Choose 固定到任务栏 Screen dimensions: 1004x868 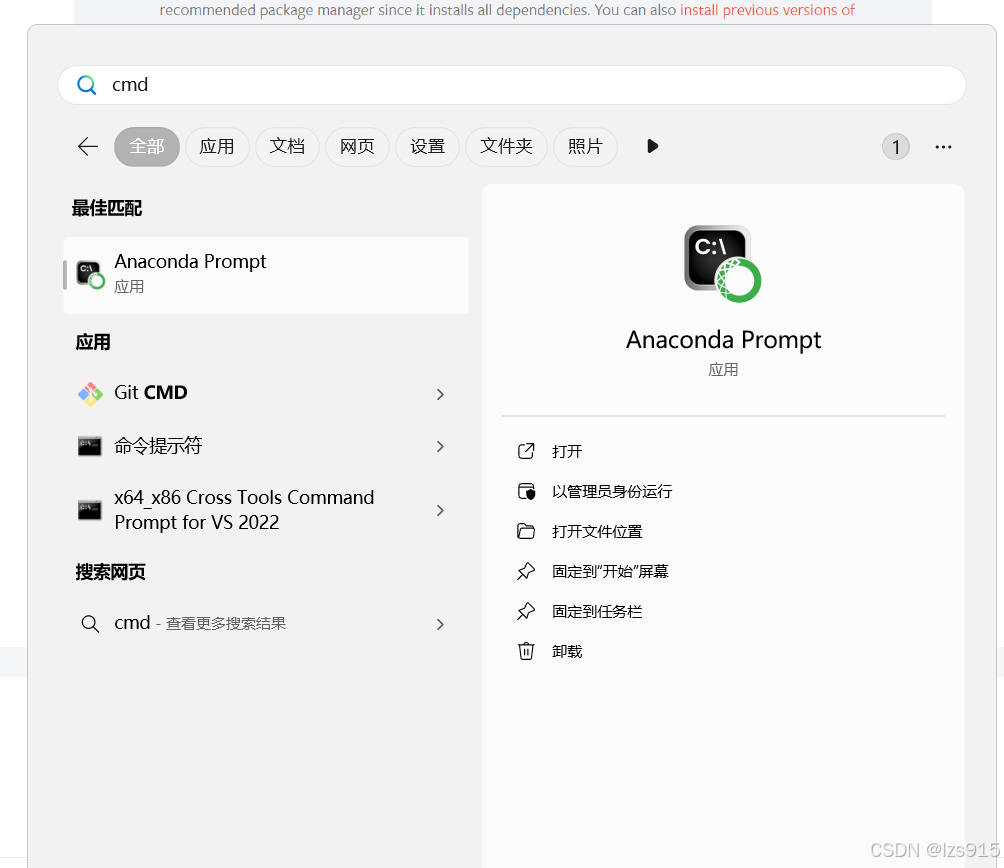tap(597, 612)
